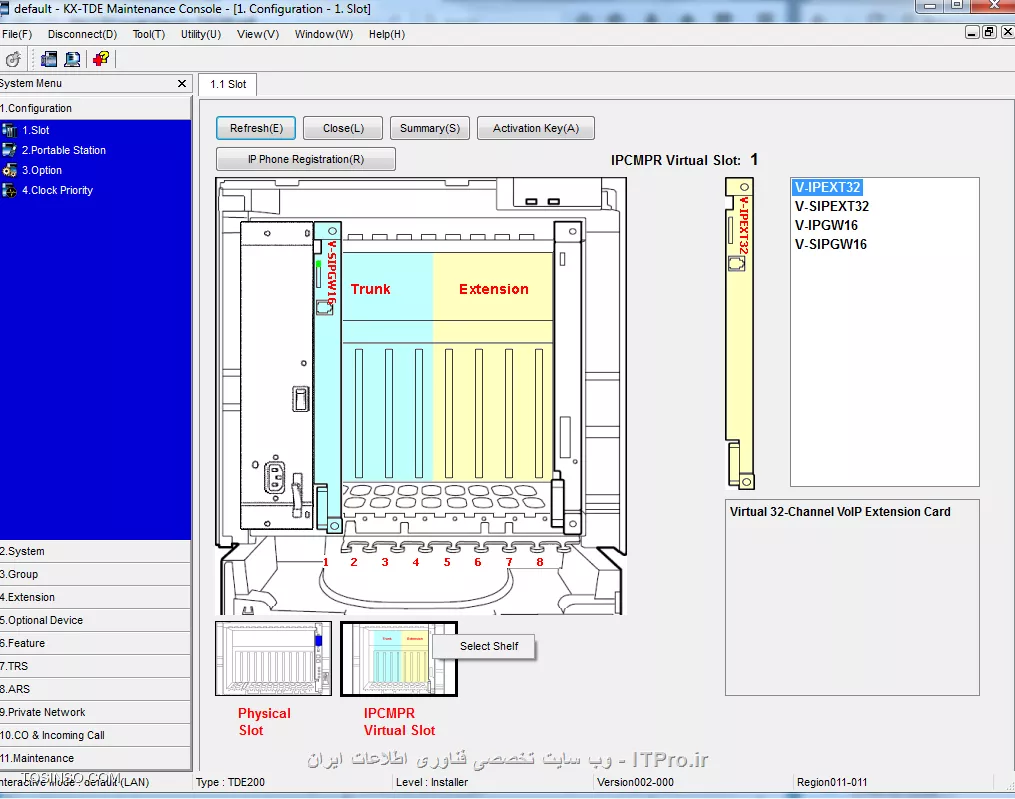Open the File(F) menu

tap(17, 34)
